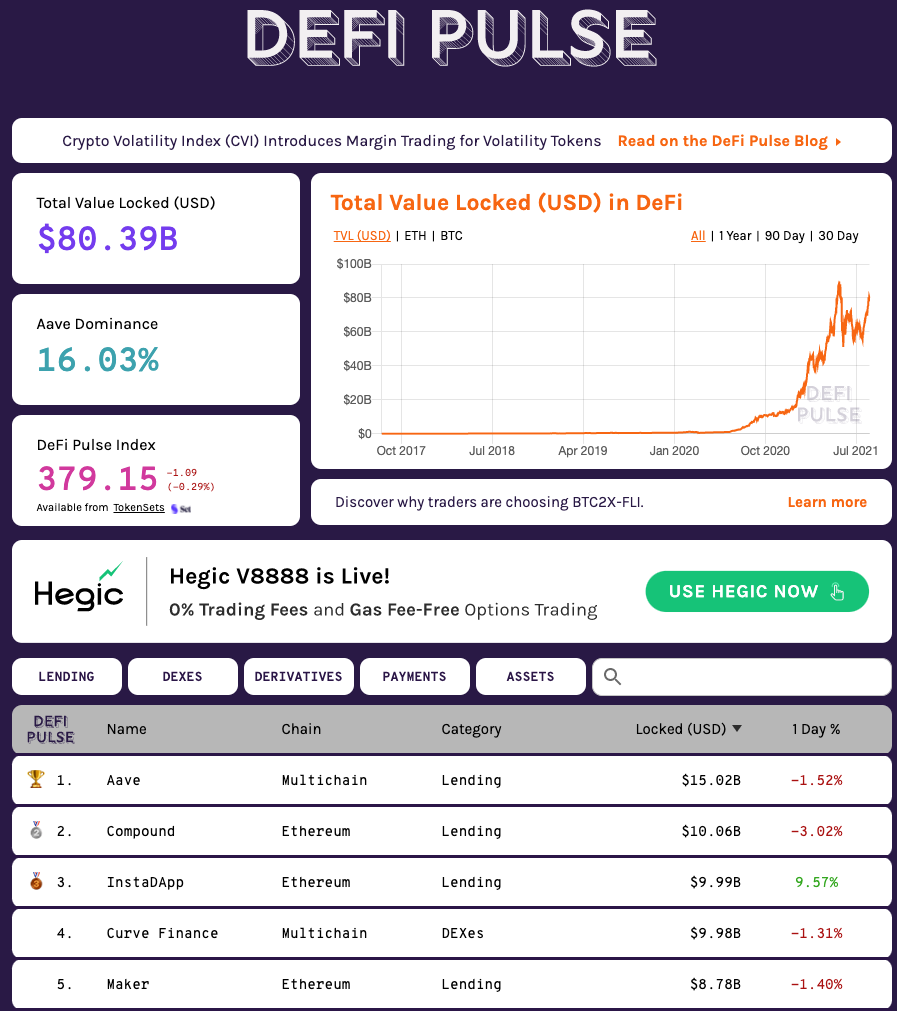Screen dimensions: 897x1011
Task: Click the magnifying glass search icon
Action: pos(613,677)
